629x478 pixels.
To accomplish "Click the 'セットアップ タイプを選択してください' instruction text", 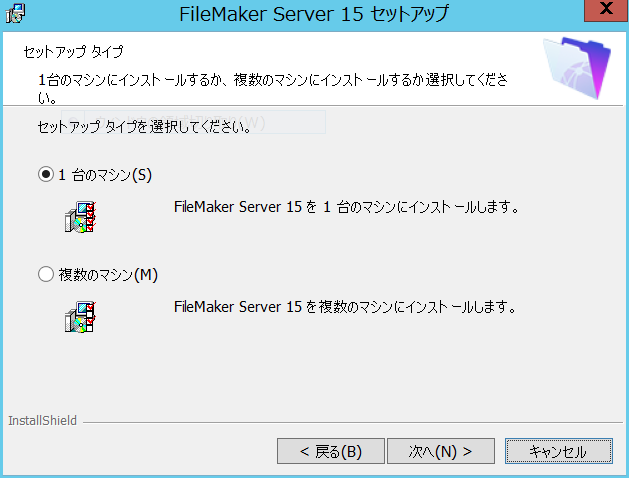I will [x=144, y=127].
